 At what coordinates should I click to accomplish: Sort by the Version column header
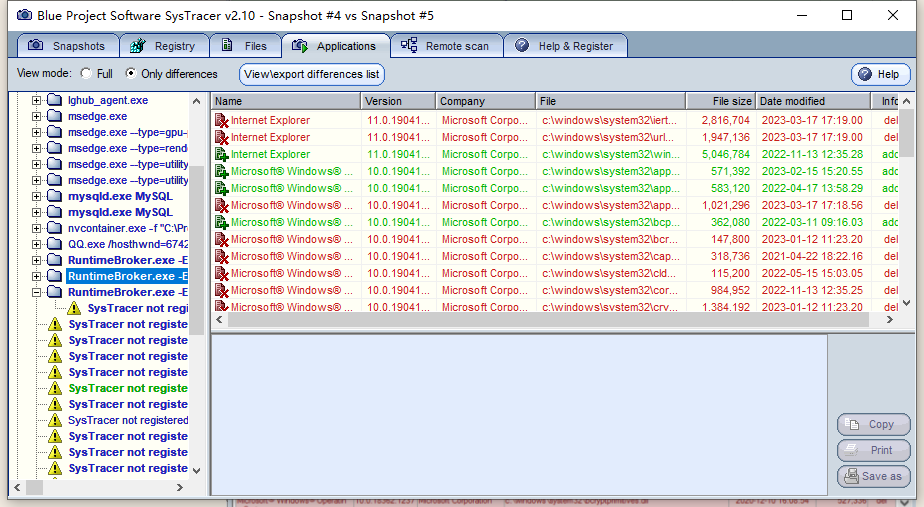(x=398, y=101)
